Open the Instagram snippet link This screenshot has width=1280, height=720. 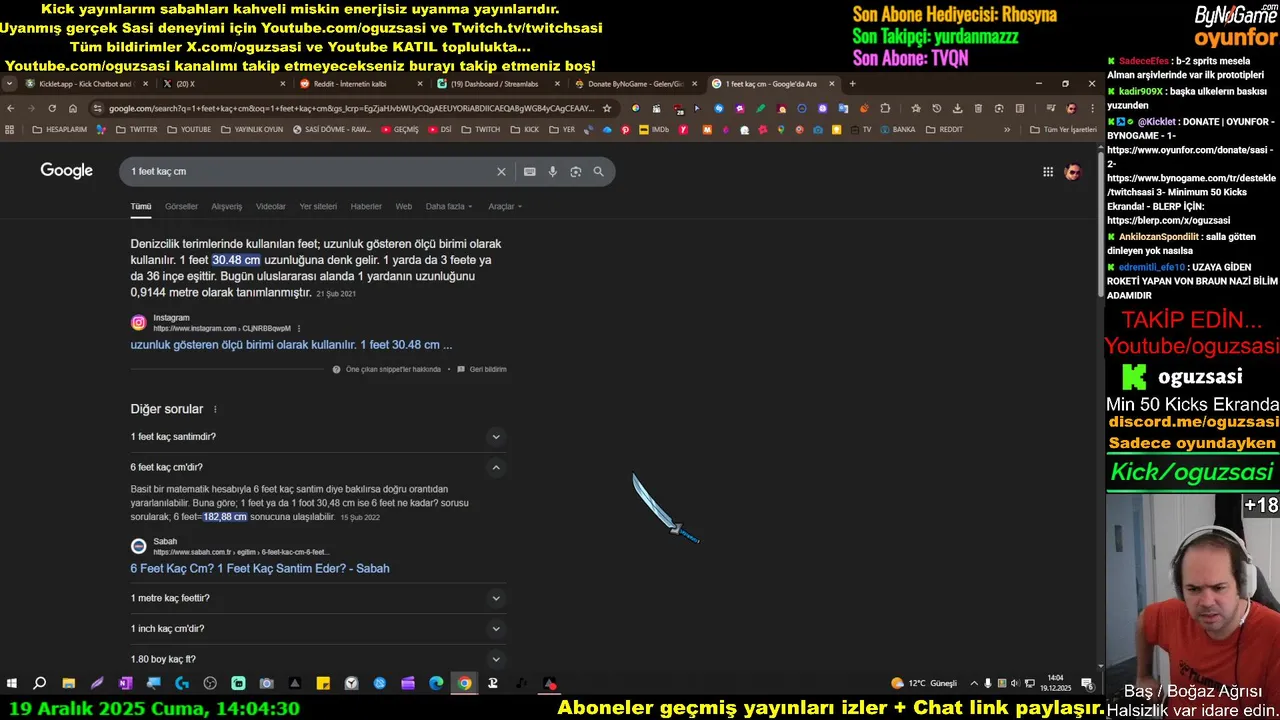pos(291,345)
